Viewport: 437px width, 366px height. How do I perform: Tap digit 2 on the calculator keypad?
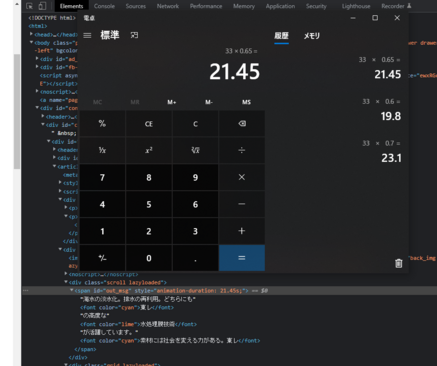coord(149,231)
